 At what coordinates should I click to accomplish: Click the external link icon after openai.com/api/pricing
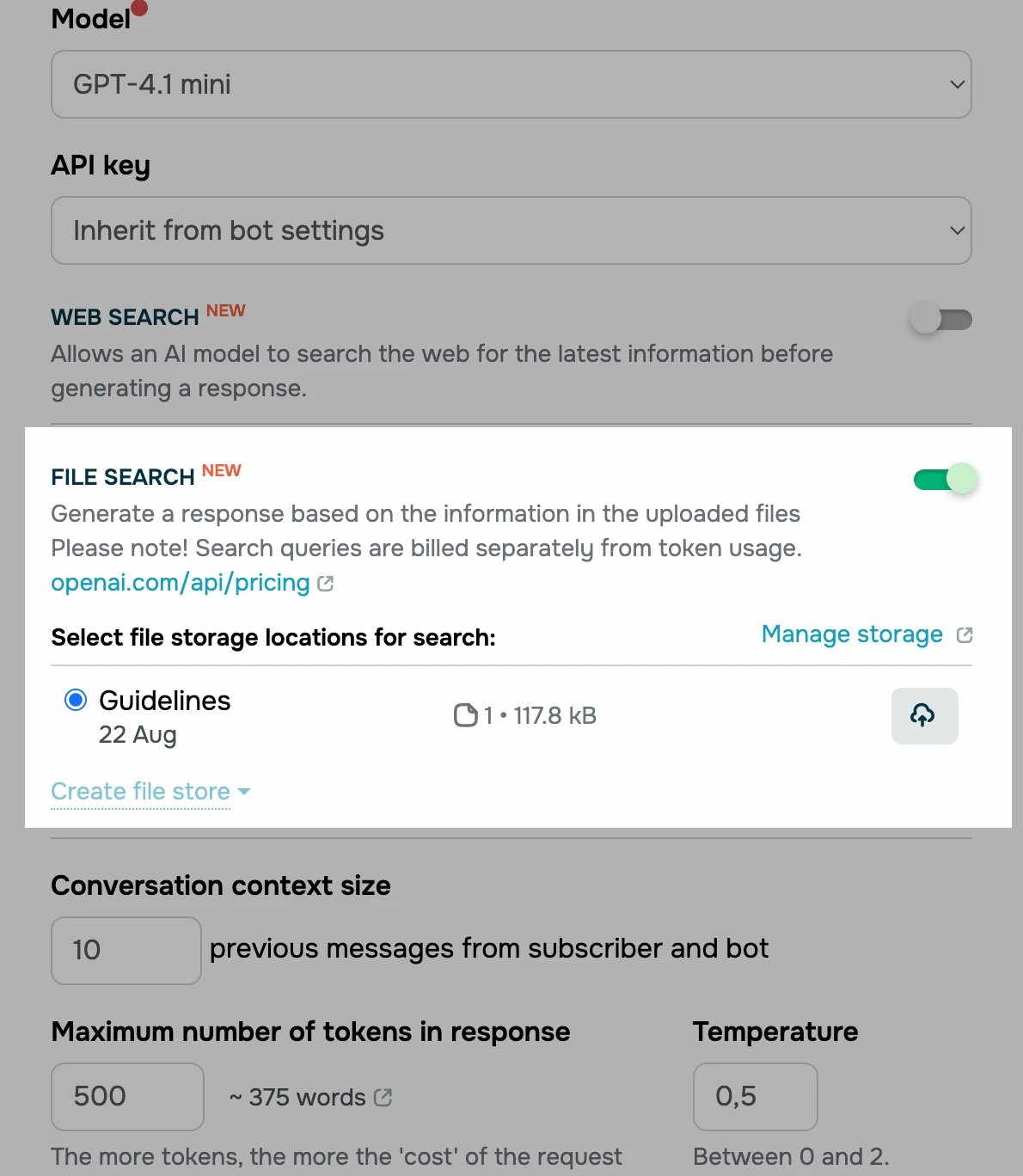click(325, 583)
